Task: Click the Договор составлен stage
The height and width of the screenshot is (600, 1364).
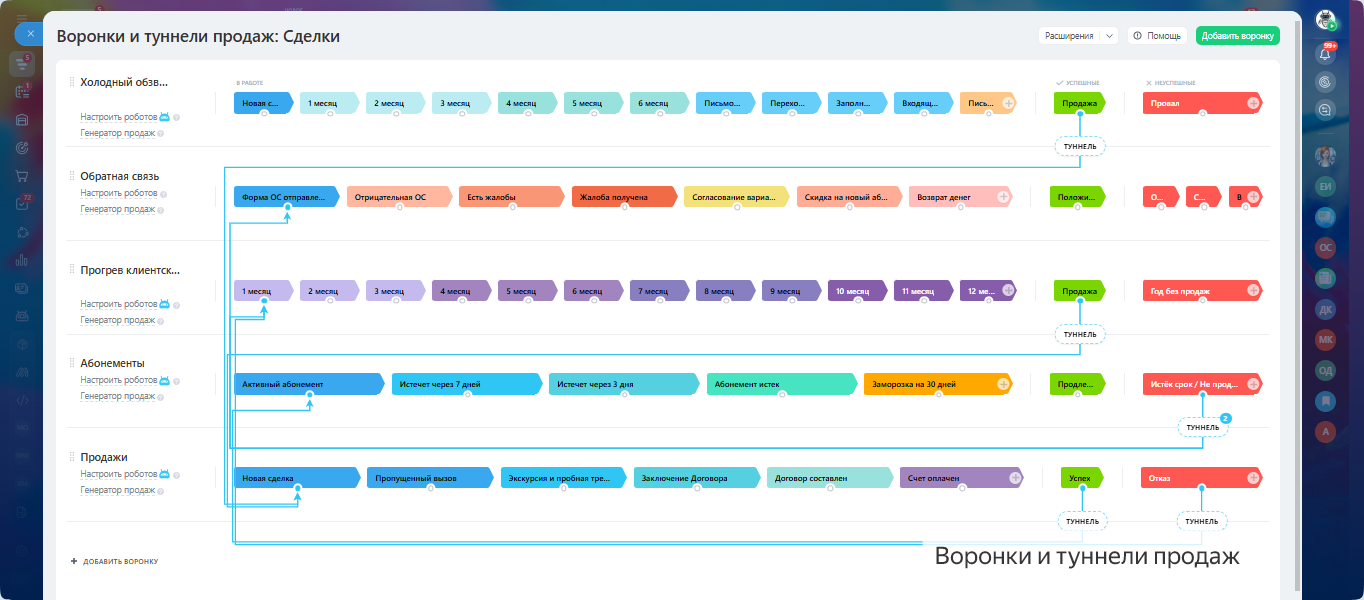Action: click(829, 478)
